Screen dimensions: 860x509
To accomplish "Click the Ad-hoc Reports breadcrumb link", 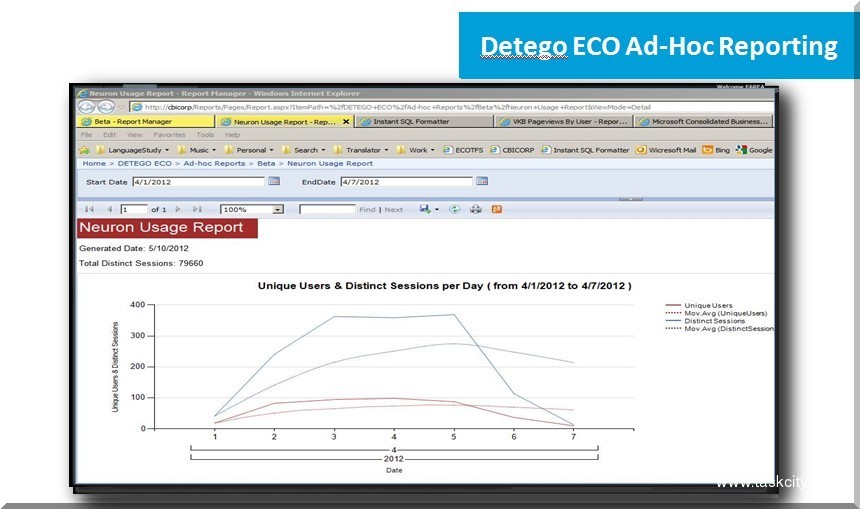I will (x=214, y=163).
